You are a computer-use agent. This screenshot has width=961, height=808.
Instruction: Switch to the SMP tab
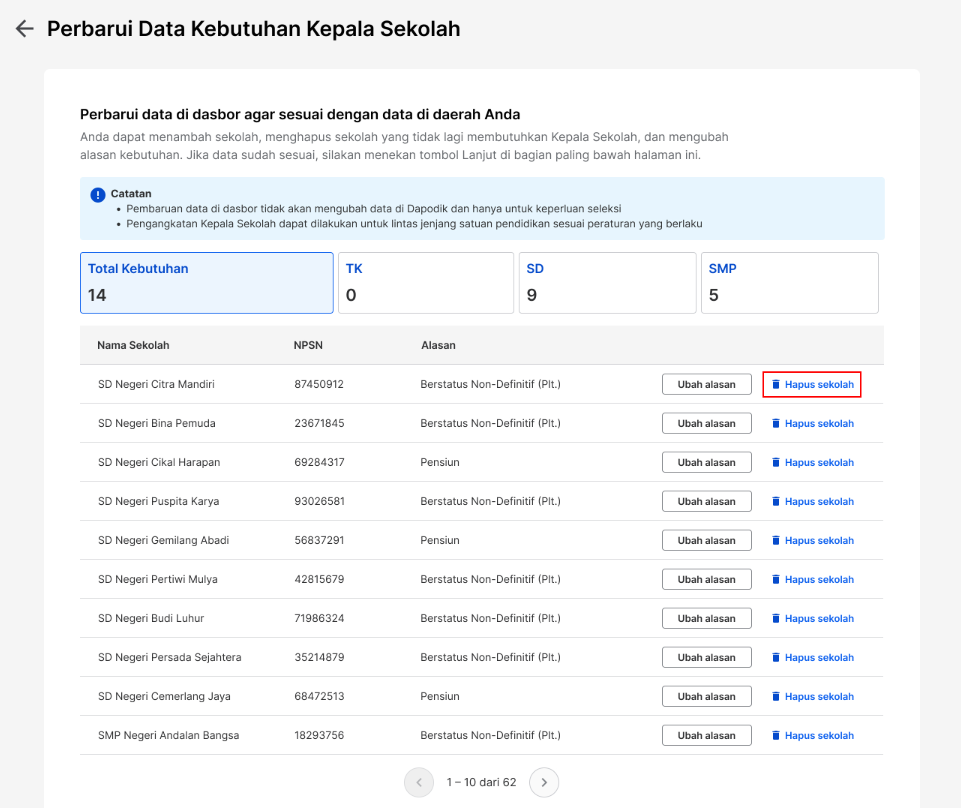(789, 283)
